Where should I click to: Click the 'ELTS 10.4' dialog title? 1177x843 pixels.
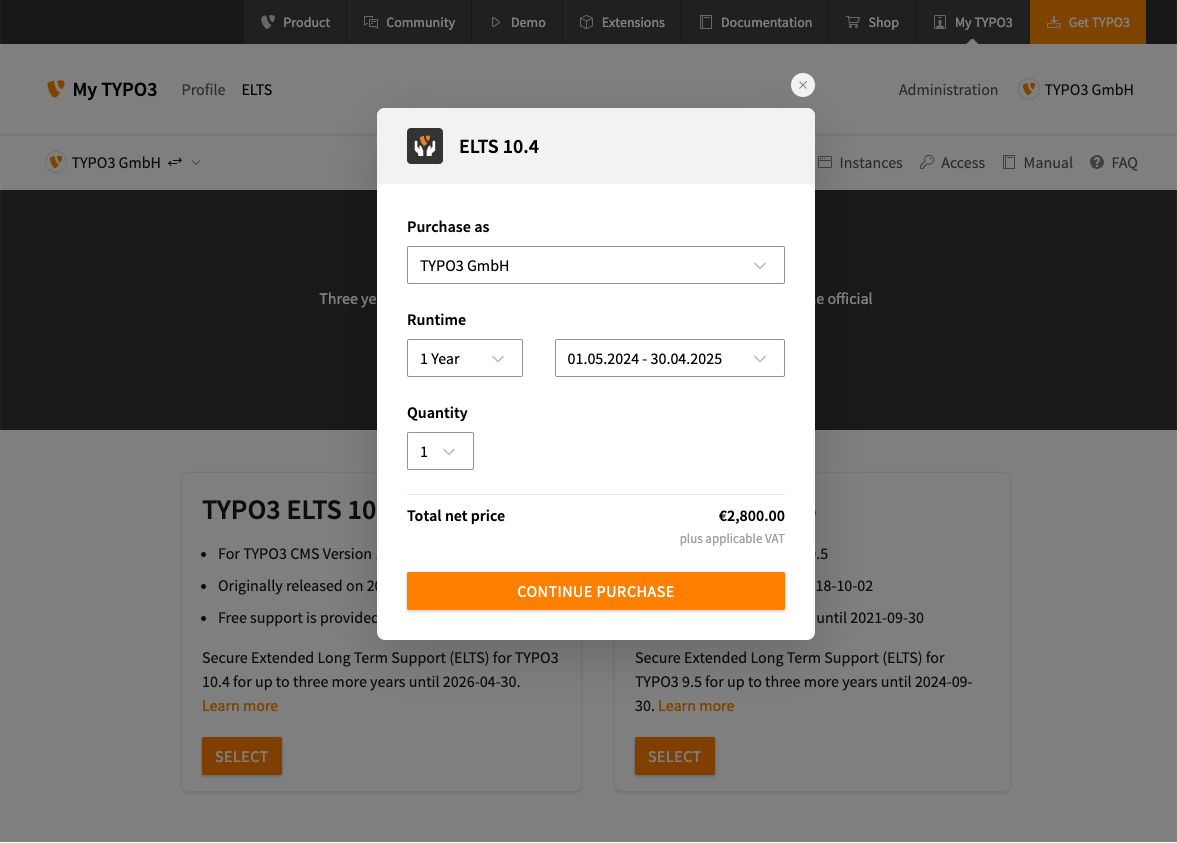tap(499, 146)
